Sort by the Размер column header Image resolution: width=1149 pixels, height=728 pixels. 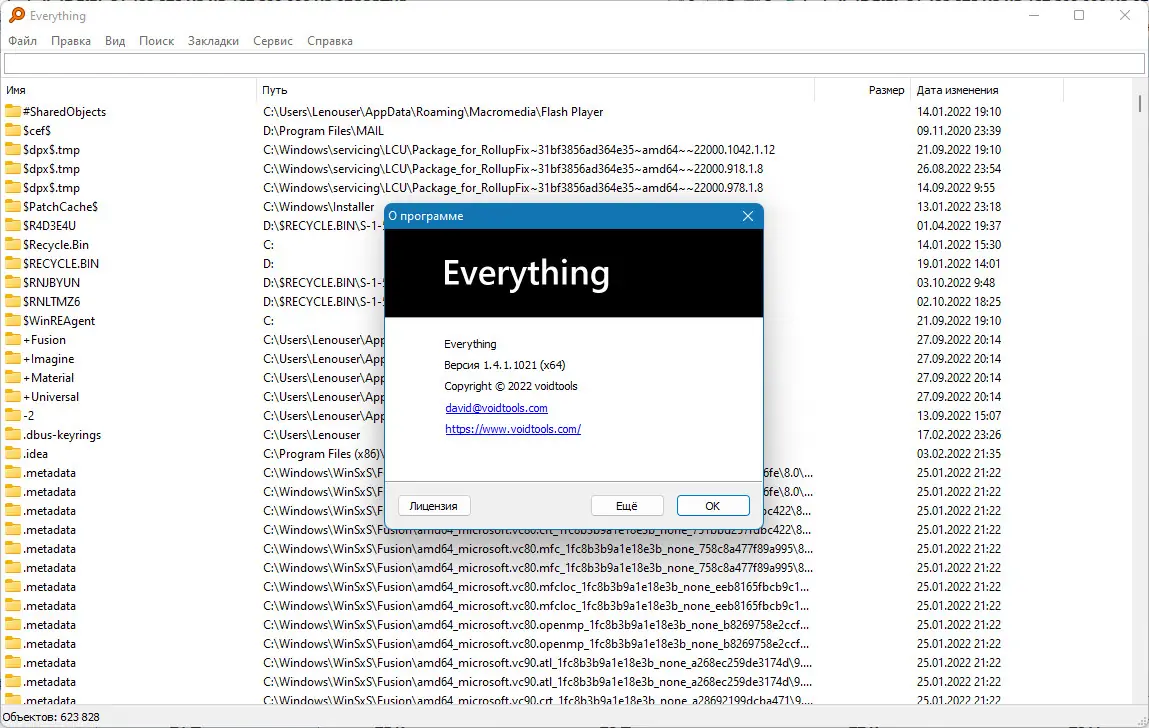(x=862, y=90)
